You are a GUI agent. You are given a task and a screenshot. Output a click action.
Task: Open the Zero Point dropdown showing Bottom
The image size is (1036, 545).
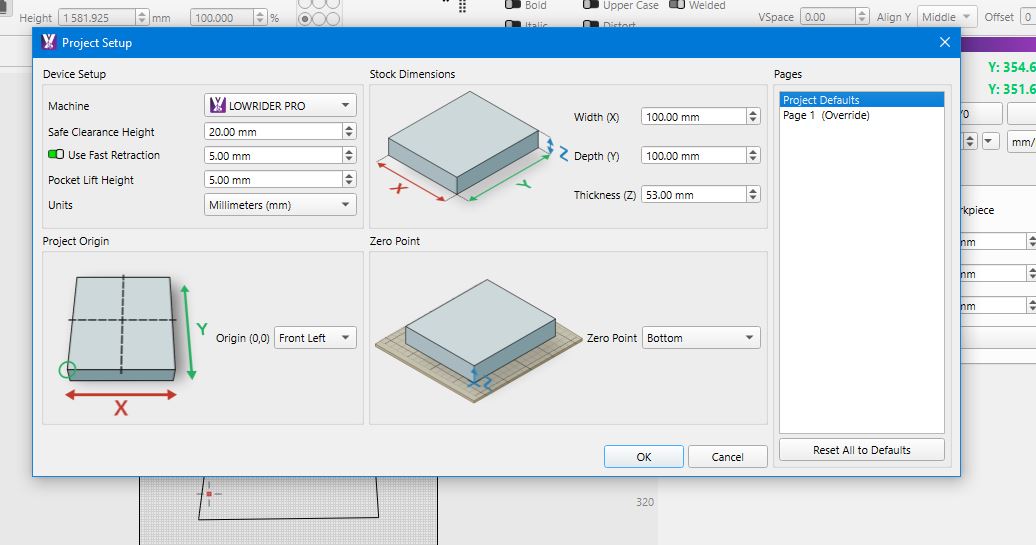pos(701,338)
